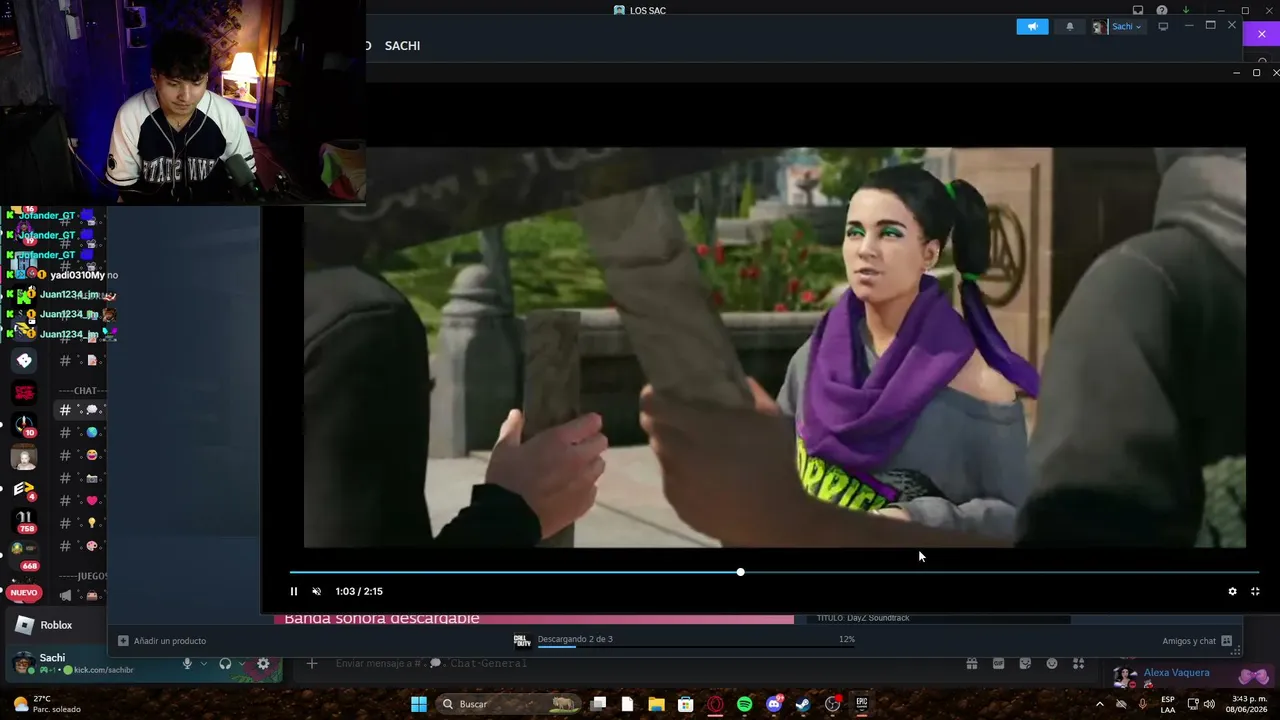Open Discord microphone input options arrow
This screenshot has width=1280, height=720.
(204, 664)
